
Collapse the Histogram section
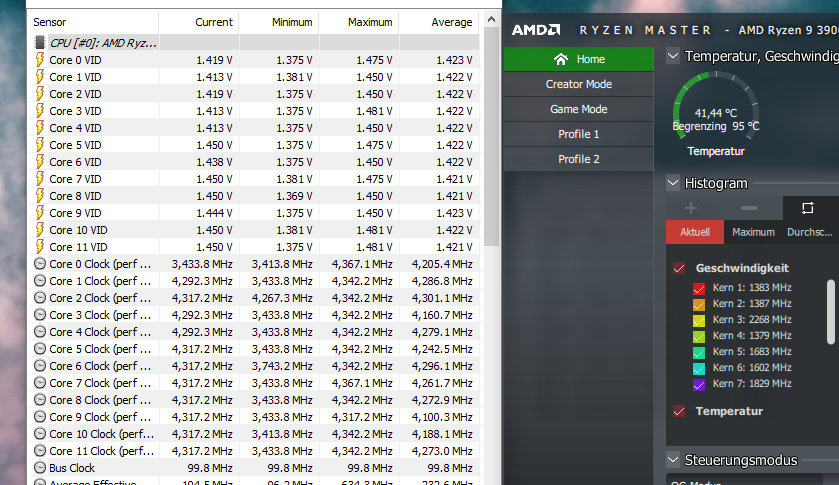(673, 183)
